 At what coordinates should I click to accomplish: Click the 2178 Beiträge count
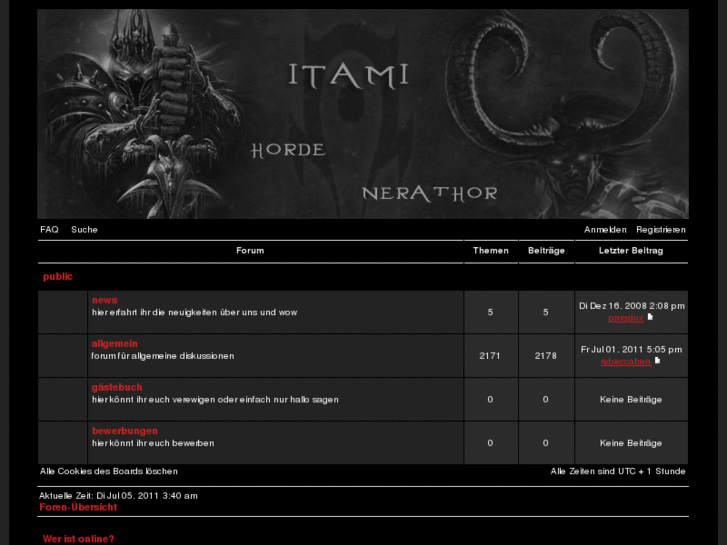(x=546, y=356)
